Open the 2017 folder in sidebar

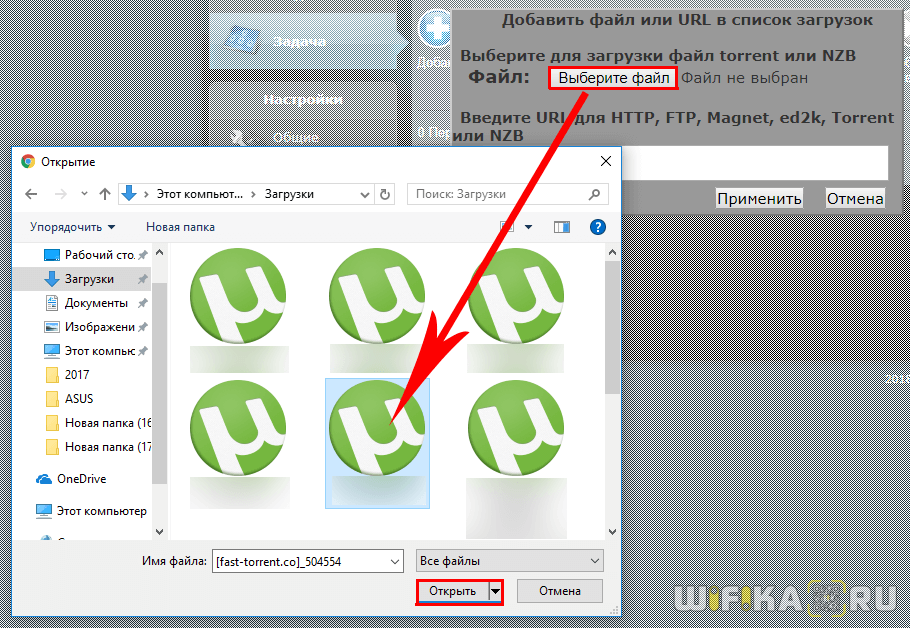(x=68, y=375)
